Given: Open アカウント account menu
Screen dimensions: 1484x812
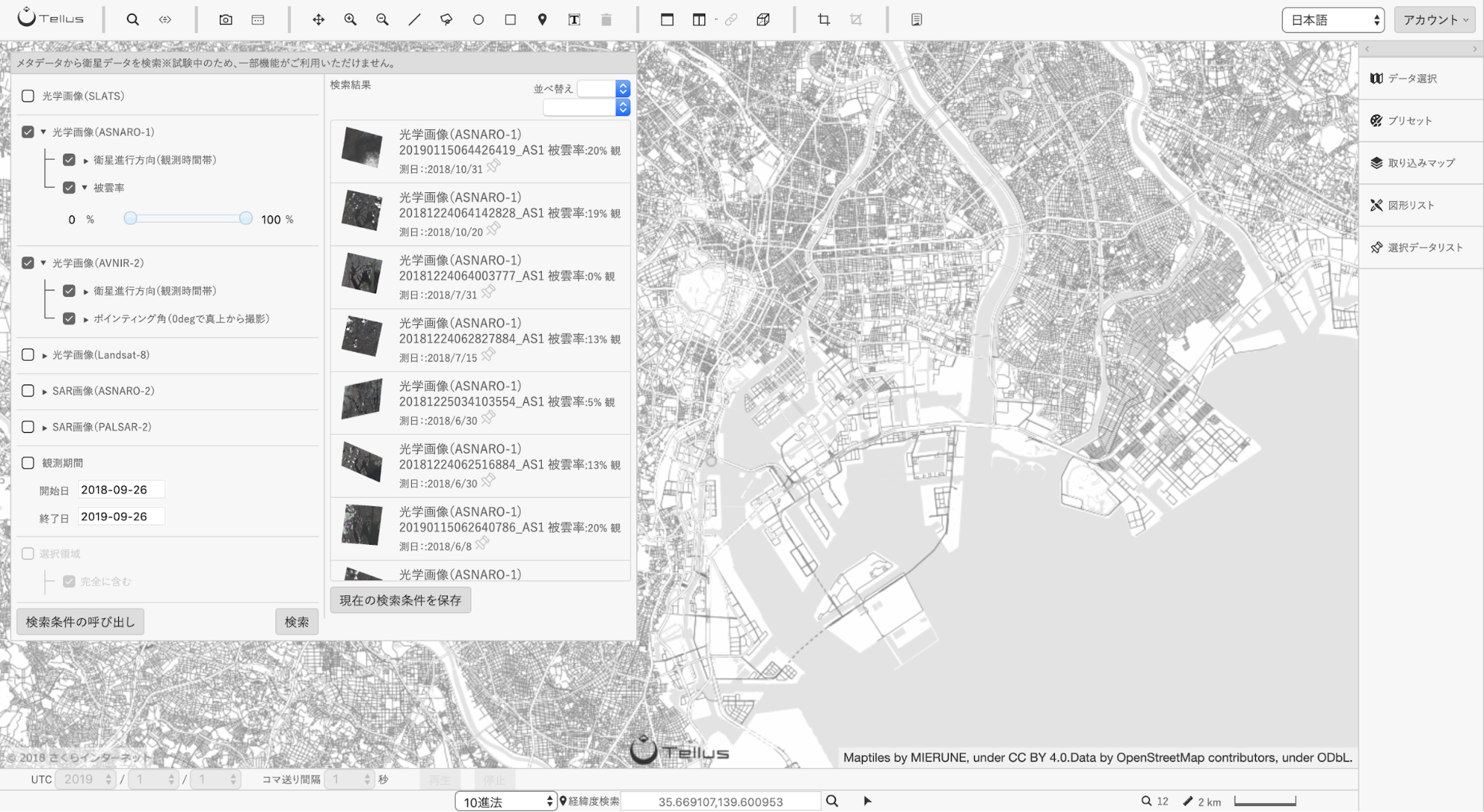Looking at the screenshot, I should pyautogui.click(x=1435, y=20).
